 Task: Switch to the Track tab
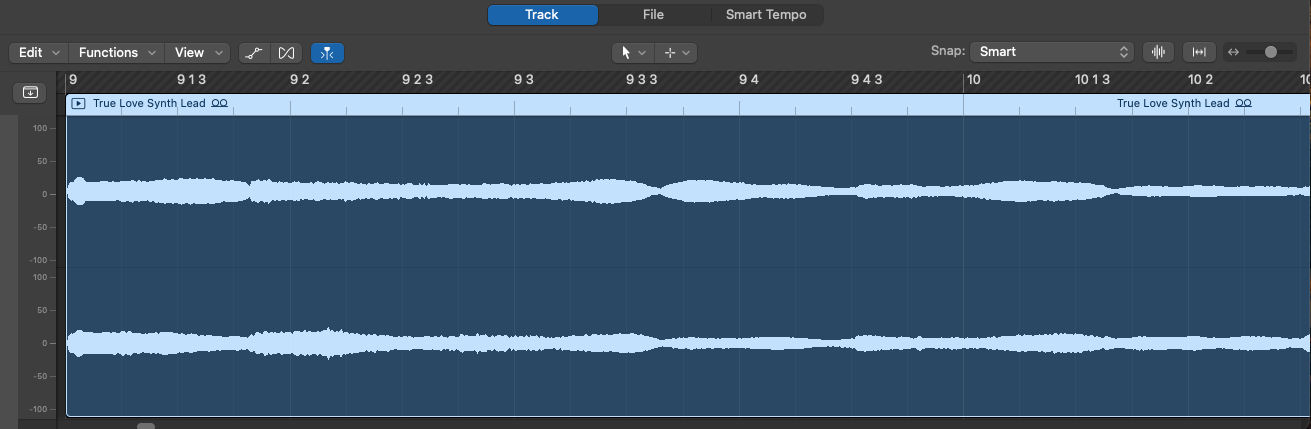[x=542, y=15]
